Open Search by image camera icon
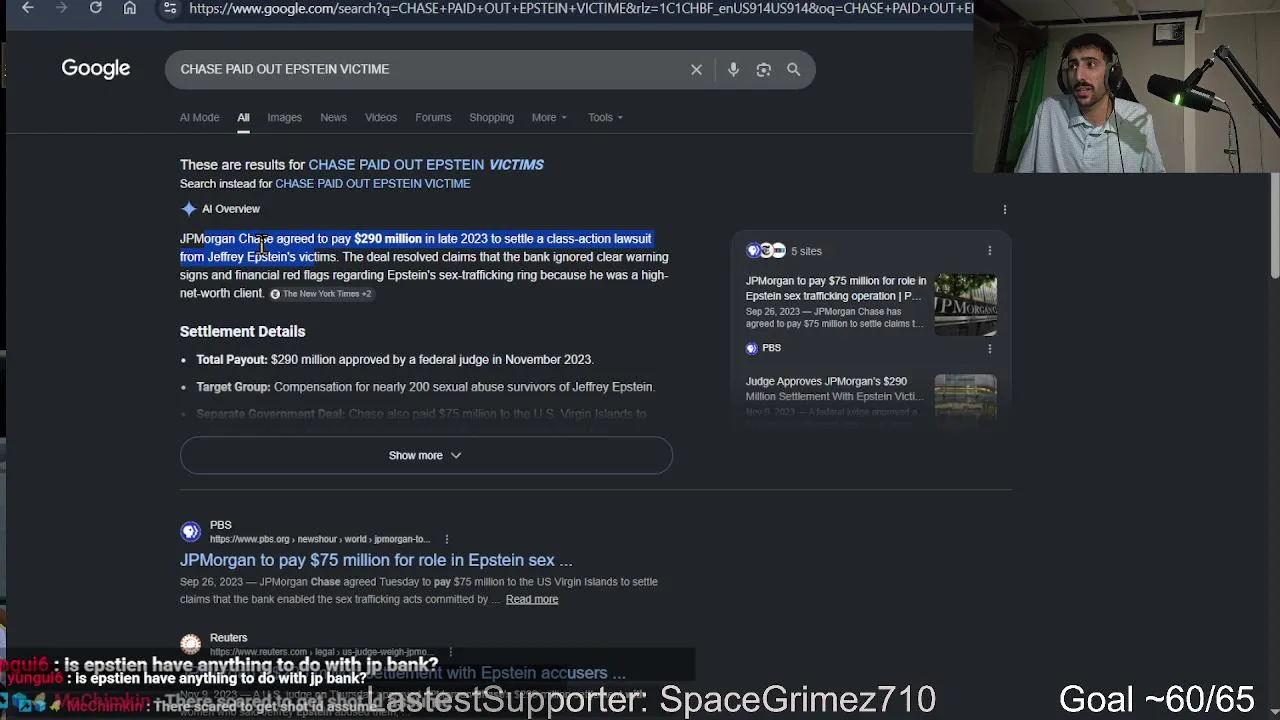This screenshot has width=1280, height=720. 763,69
